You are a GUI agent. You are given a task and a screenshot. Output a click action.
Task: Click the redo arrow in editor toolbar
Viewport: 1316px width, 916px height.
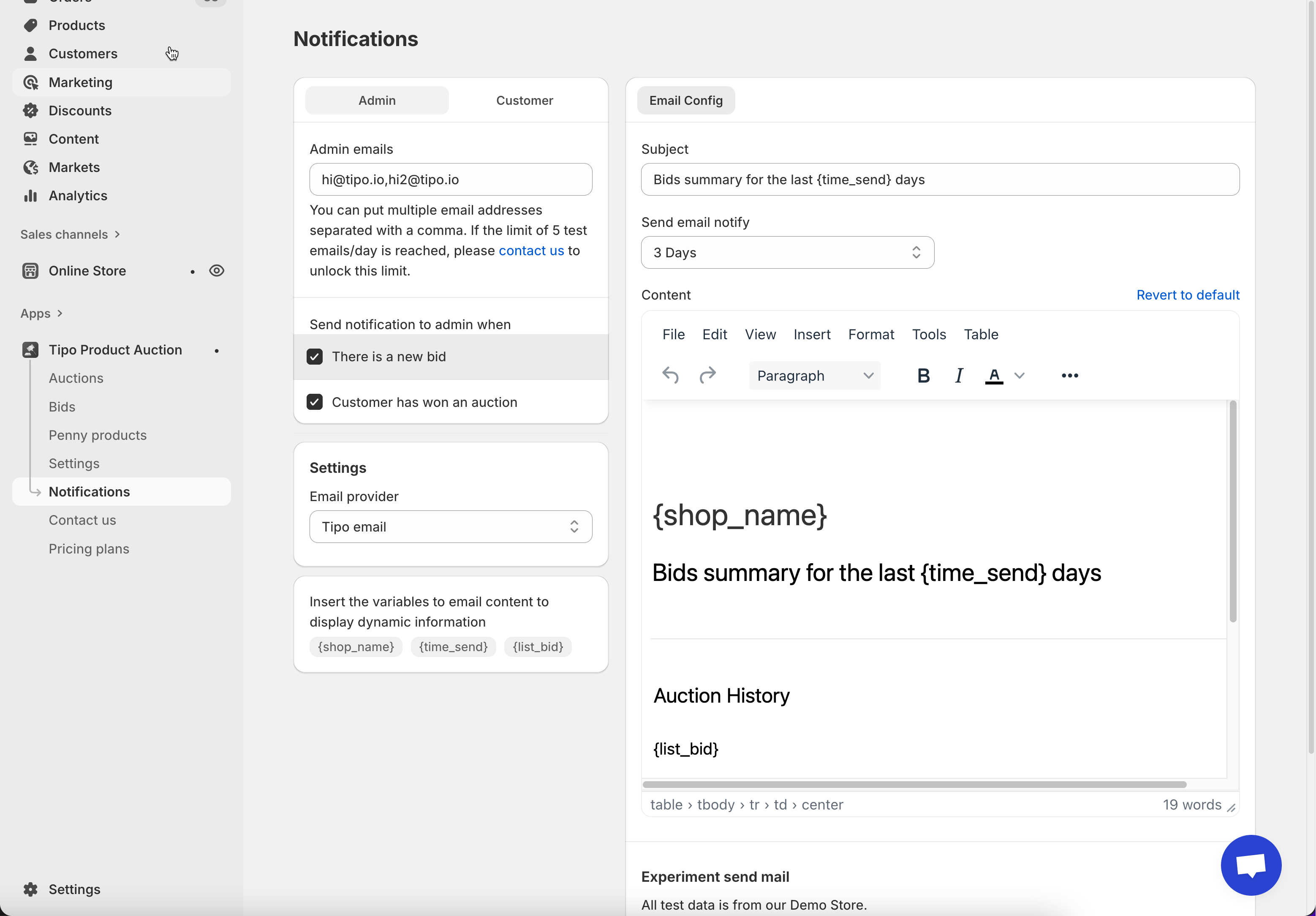click(708, 375)
